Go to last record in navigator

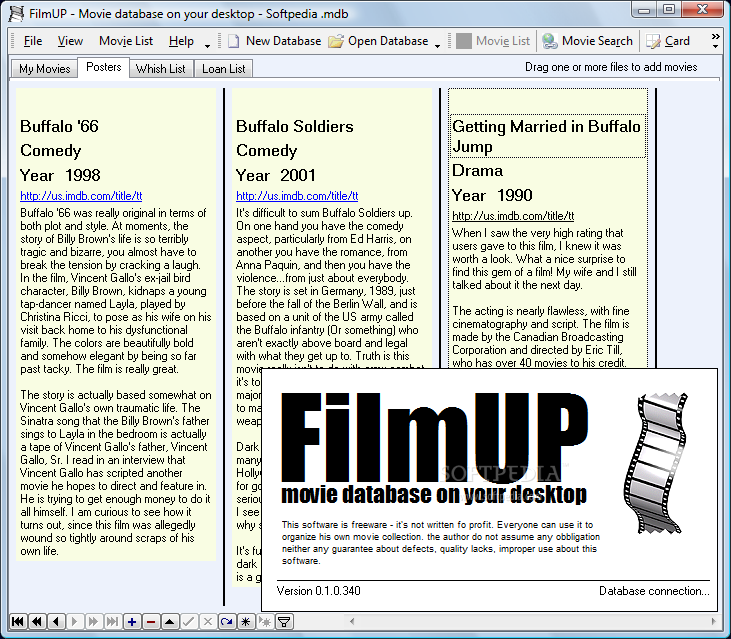click(x=113, y=621)
